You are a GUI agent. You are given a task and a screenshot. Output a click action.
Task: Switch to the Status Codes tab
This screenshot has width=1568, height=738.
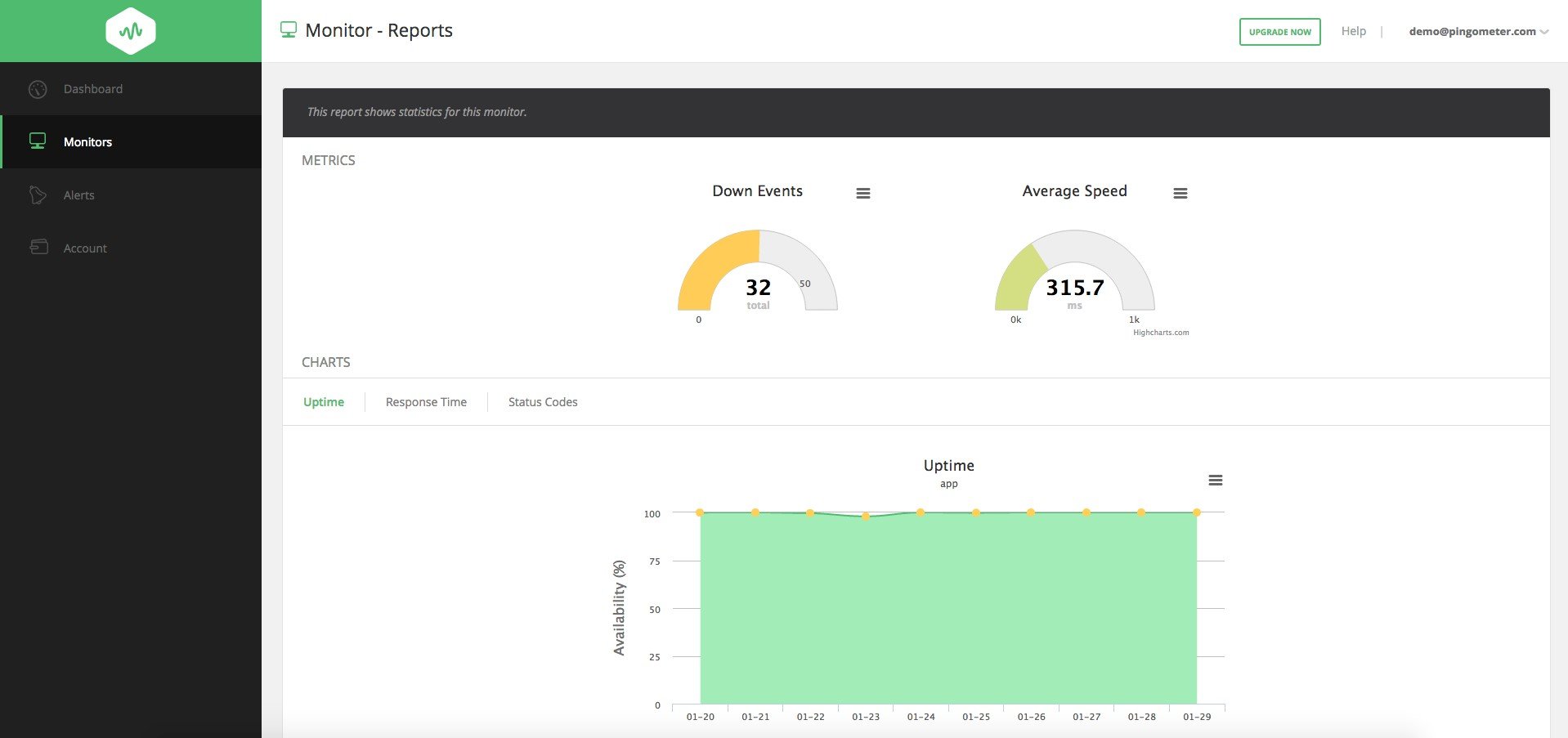click(543, 402)
